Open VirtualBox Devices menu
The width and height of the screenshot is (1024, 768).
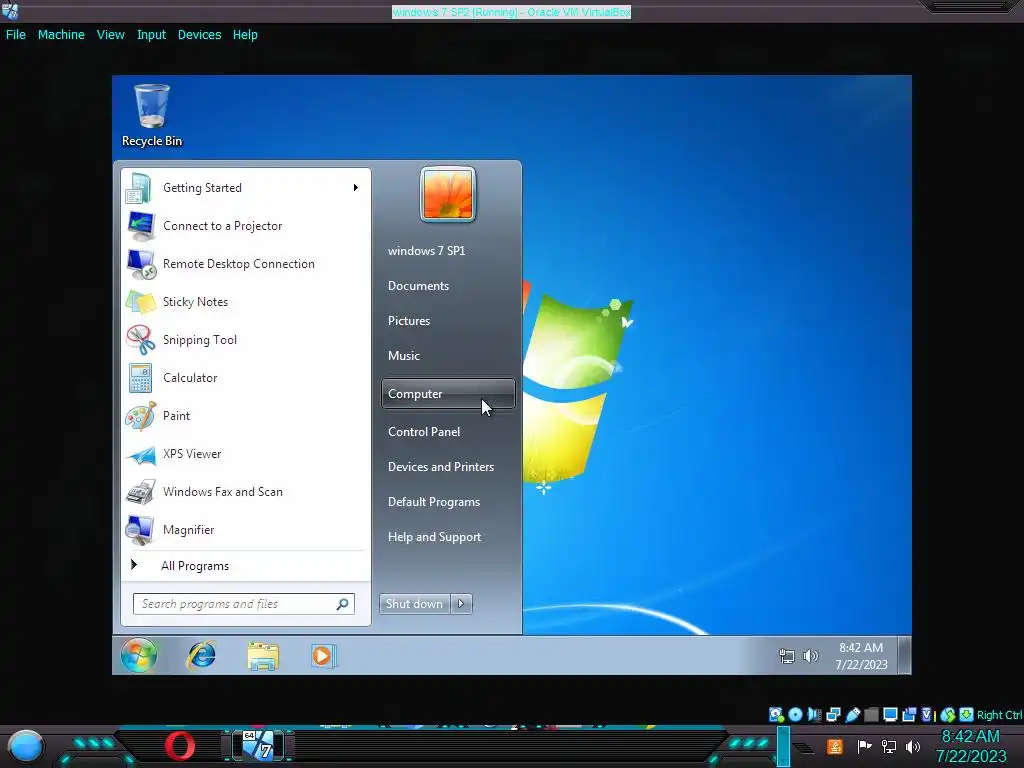coord(199,35)
